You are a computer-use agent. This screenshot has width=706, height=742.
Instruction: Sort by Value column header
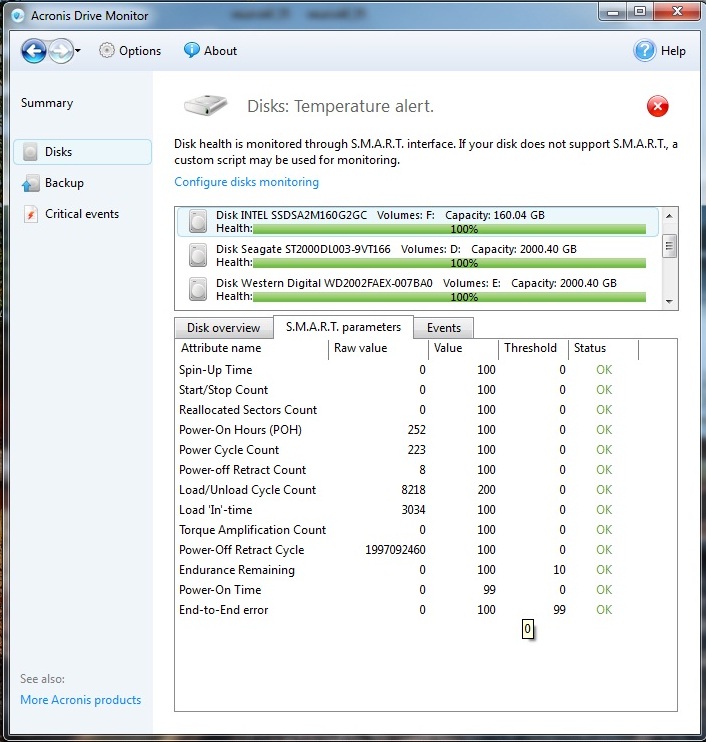(x=463, y=348)
